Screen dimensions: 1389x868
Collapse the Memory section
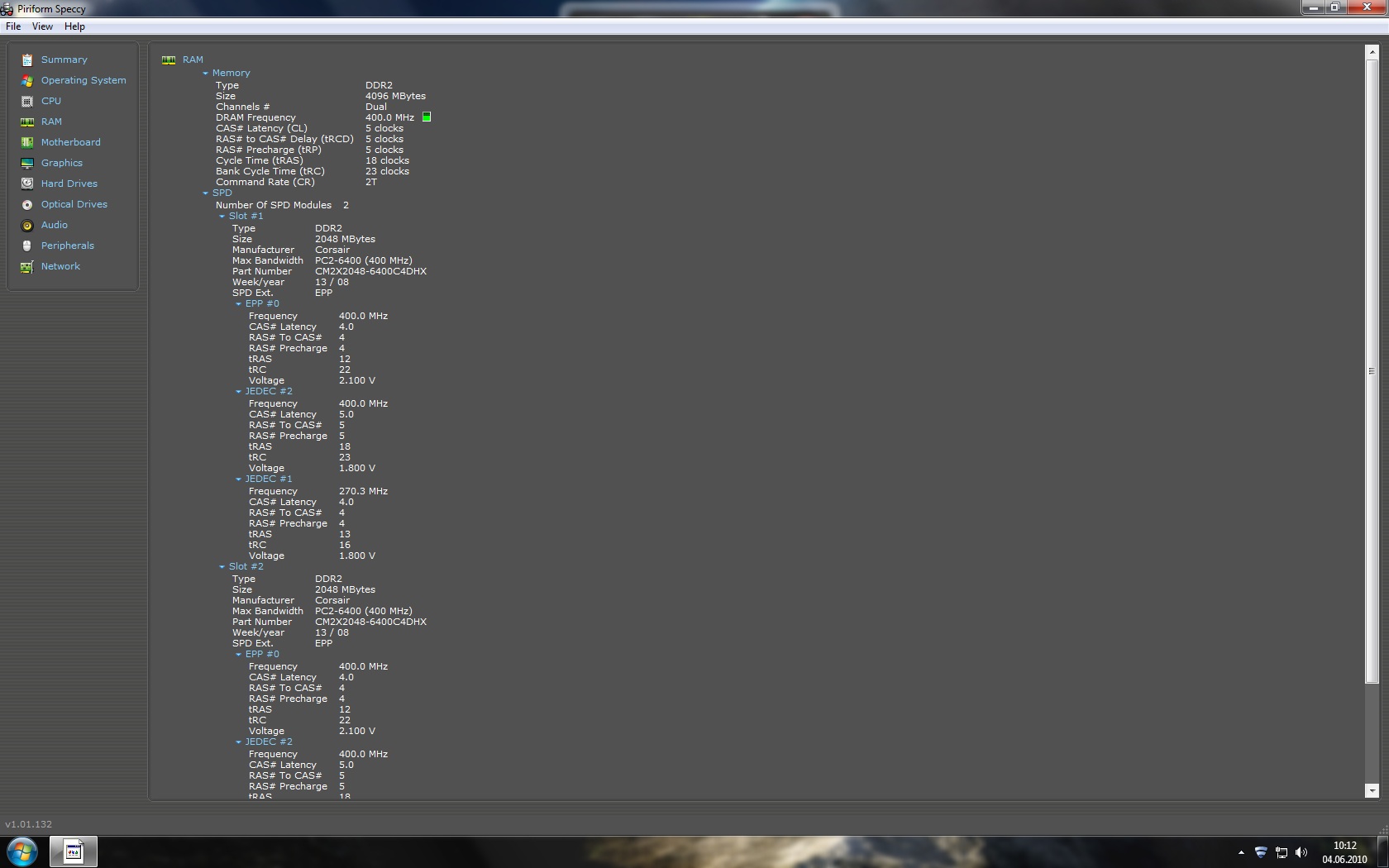[x=205, y=74]
